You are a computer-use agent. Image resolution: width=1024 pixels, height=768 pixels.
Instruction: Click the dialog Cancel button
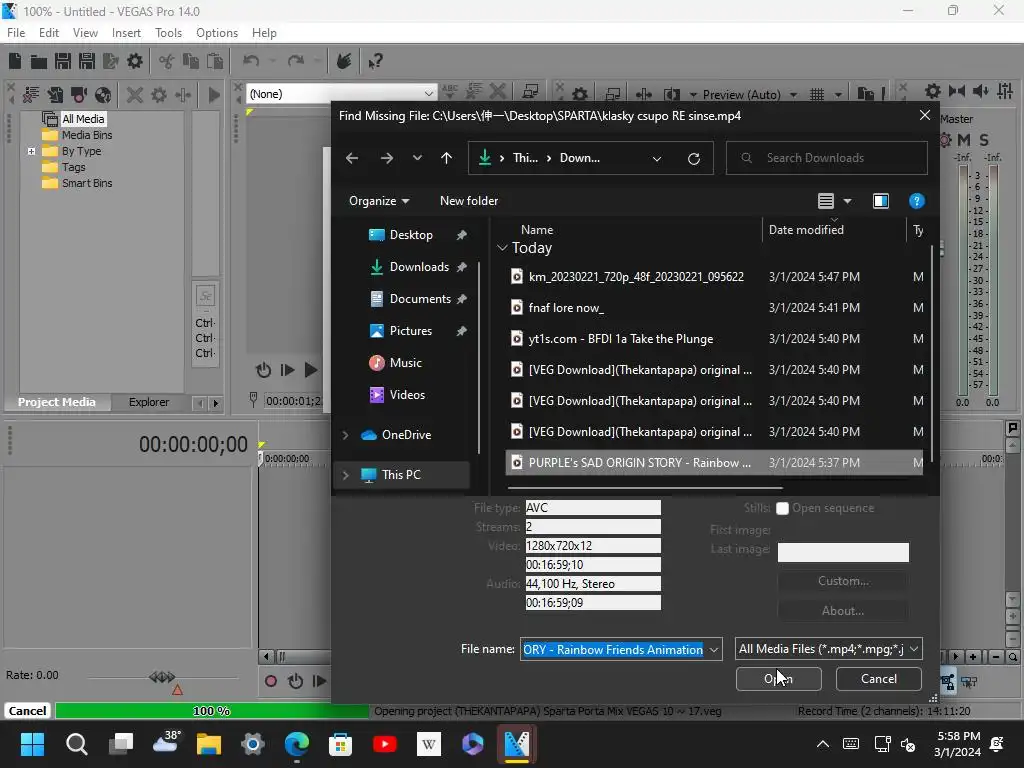click(x=878, y=679)
